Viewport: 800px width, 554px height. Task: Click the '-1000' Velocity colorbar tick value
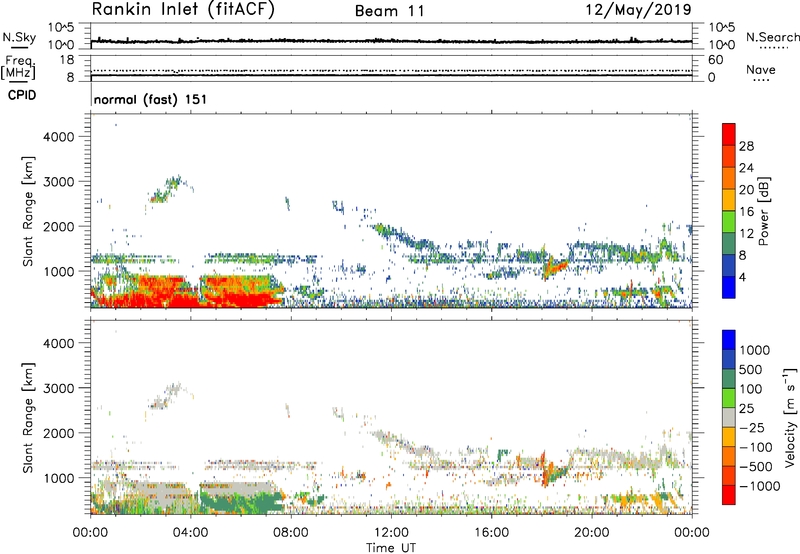coord(760,486)
